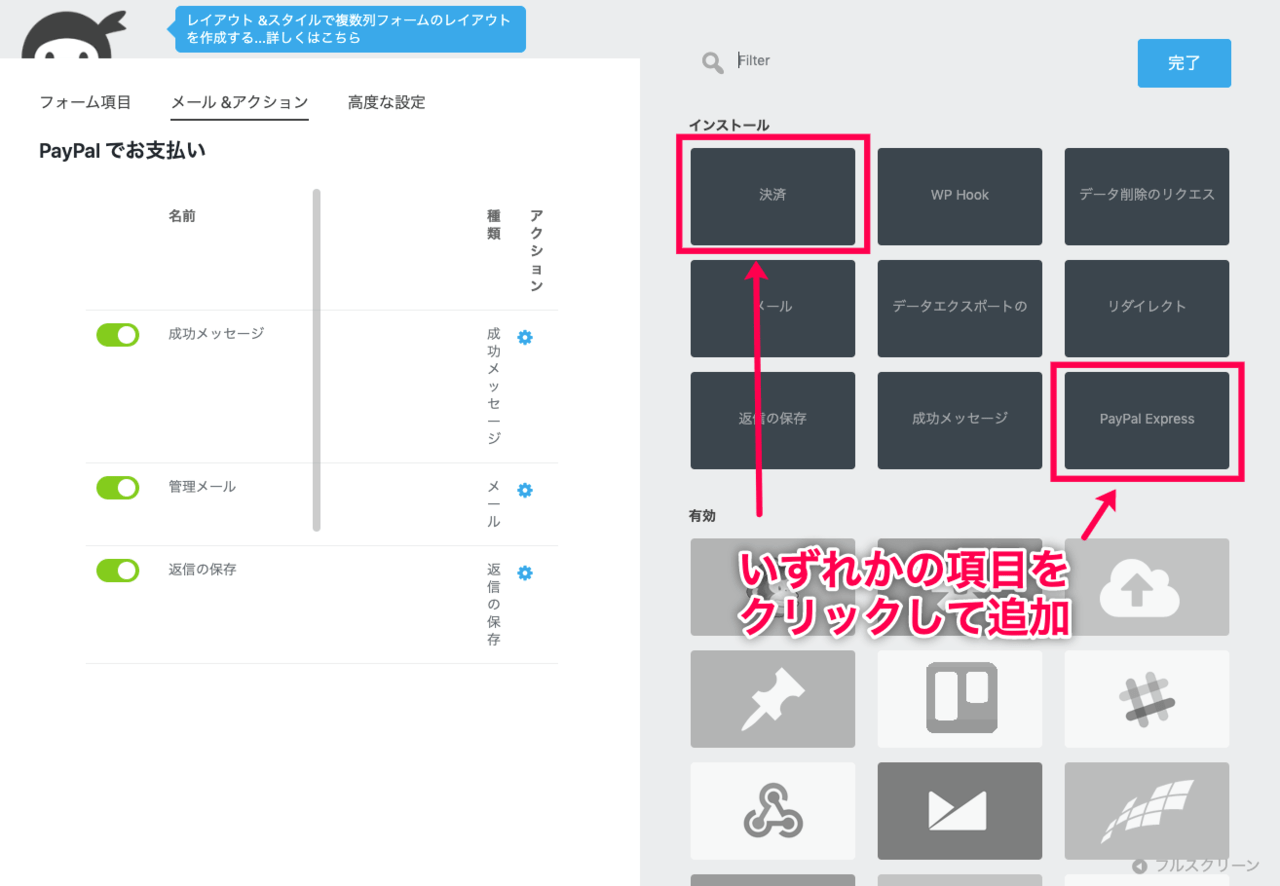Viewport: 1280px width, 886px height.
Task: Add the データエクスポートの action
Action: pos(959,308)
